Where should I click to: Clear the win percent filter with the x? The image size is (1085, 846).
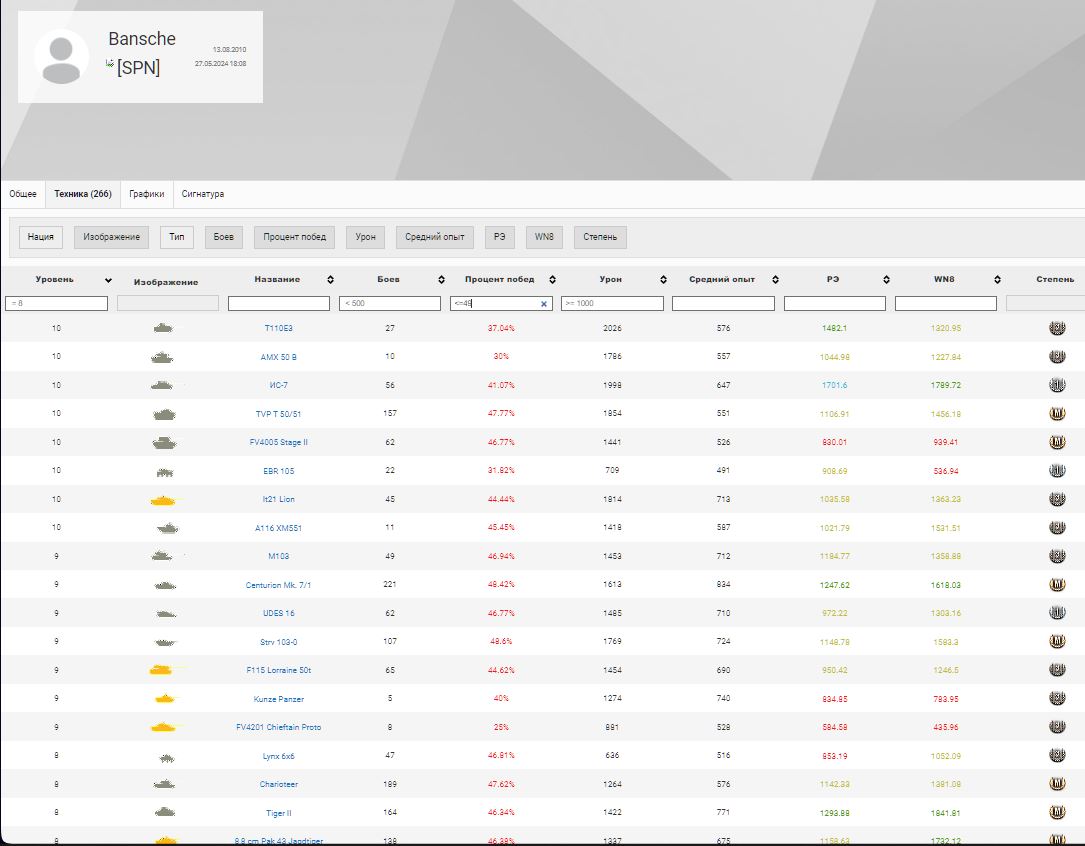[544, 304]
